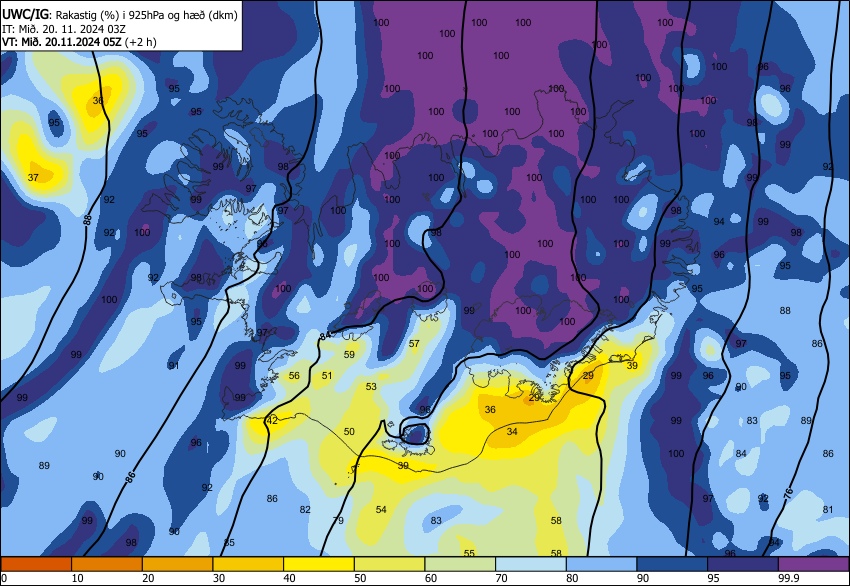Image resolution: width=850 pixels, height=586 pixels.
Task: Click the humidity value '85' on the map
Action: point(229,542)
